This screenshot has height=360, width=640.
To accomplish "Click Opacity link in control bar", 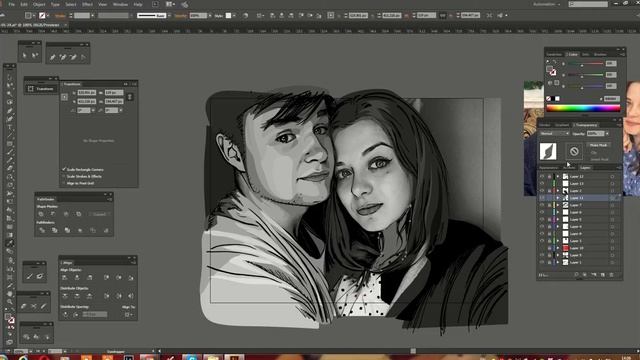I will tap(180, 16).
